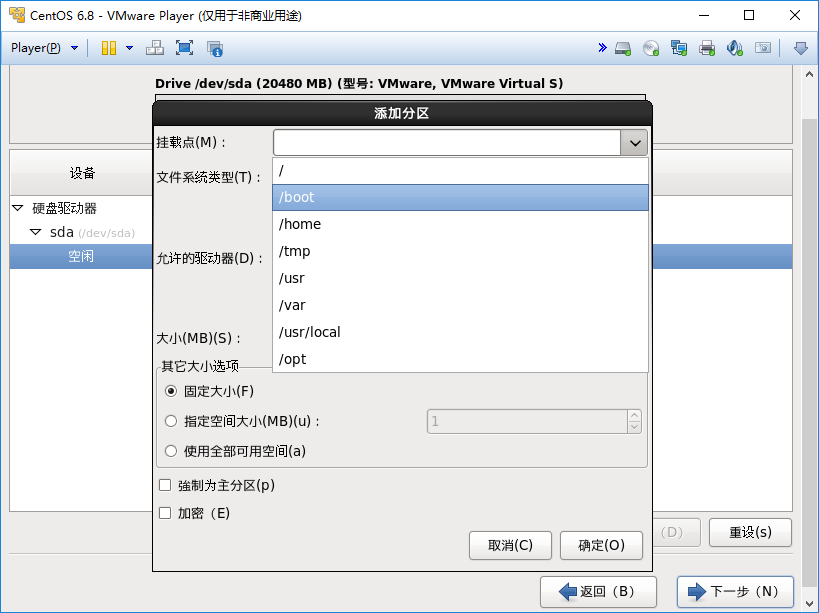Open the pause button dropdown arrow

coord(130,48)
